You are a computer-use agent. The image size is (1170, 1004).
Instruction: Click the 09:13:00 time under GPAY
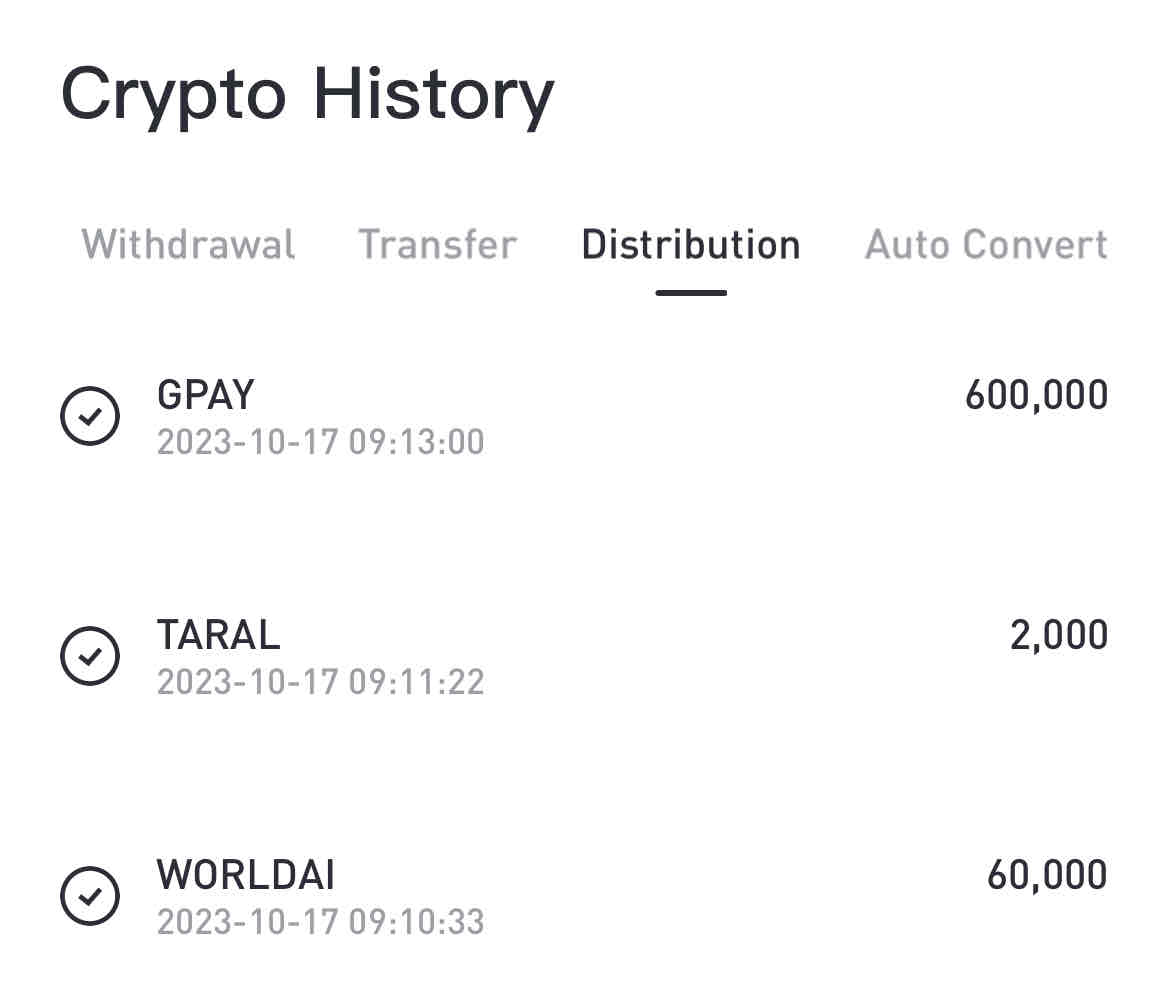tap(416, 442)
